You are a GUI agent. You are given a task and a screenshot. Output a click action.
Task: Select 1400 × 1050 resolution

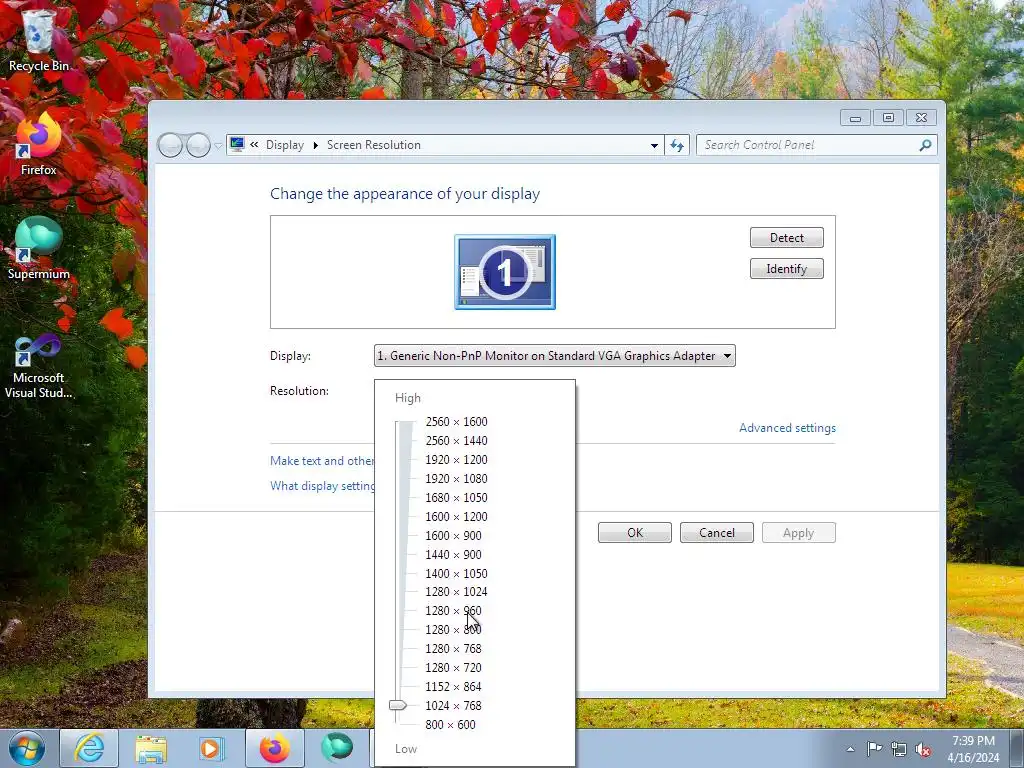(x=456, y=573)
